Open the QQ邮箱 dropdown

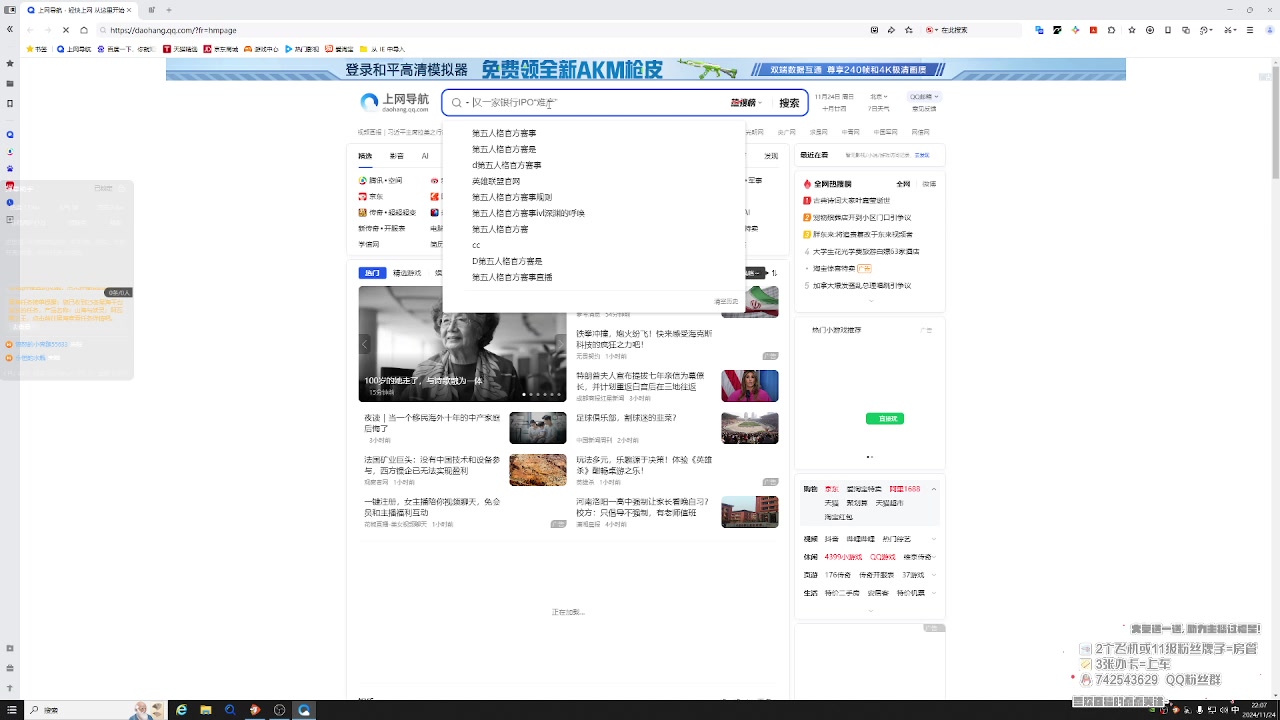(925, 96)
